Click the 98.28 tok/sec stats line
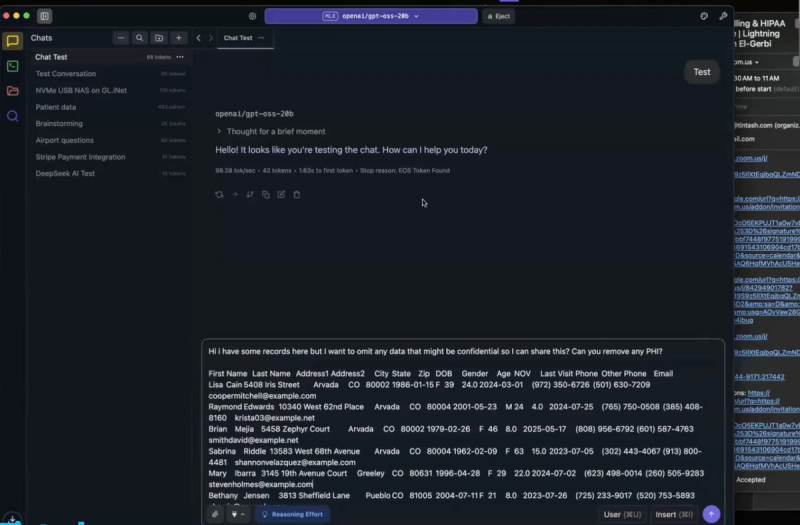 [x=332, y=170]
